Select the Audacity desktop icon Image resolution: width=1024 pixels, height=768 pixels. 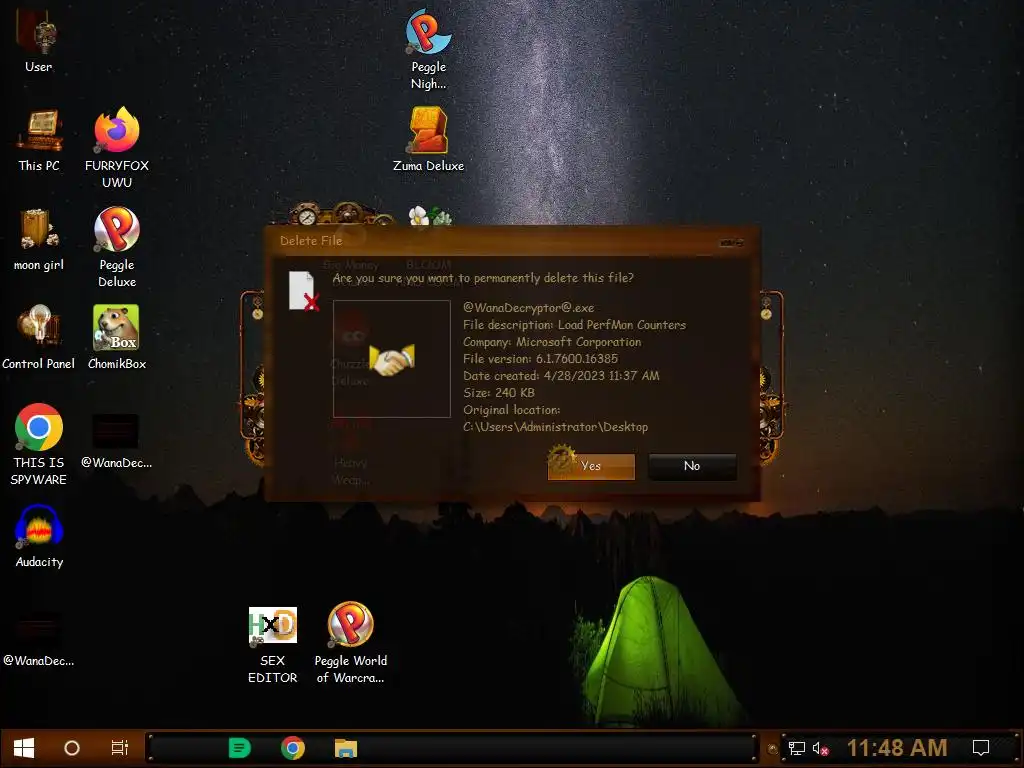click(x=39, y=536)
